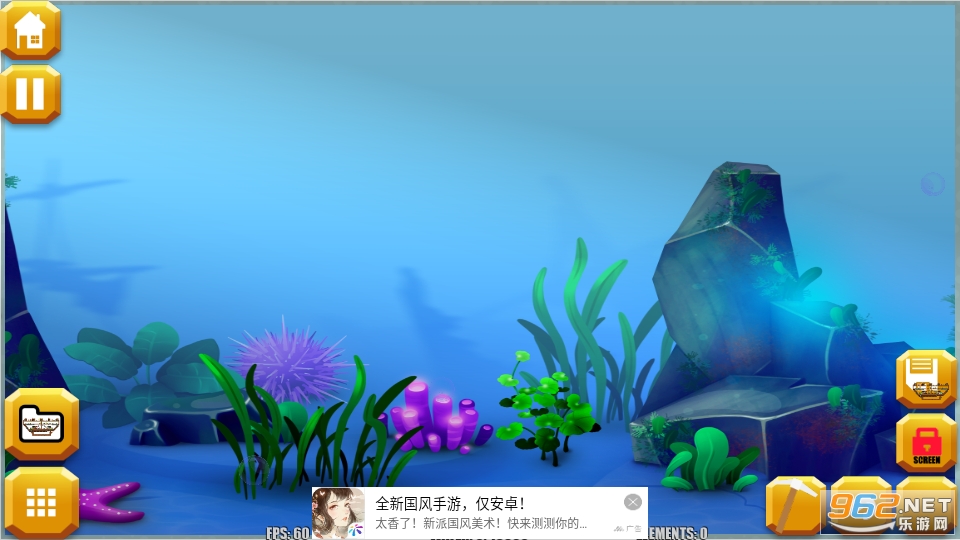Save the ship with floppy icon
Image resolution: width=960 pixels, height=540 pixels.
coord(926,379)
